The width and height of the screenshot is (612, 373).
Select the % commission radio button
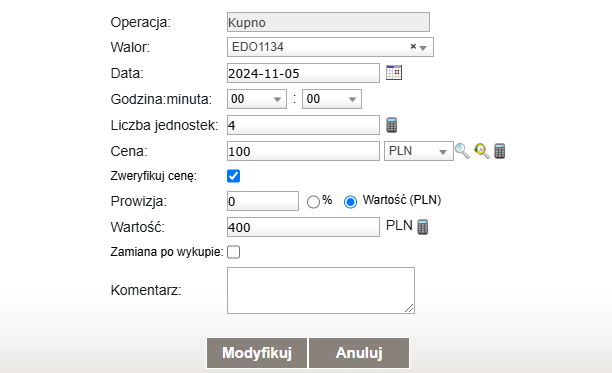click(313, 202)
